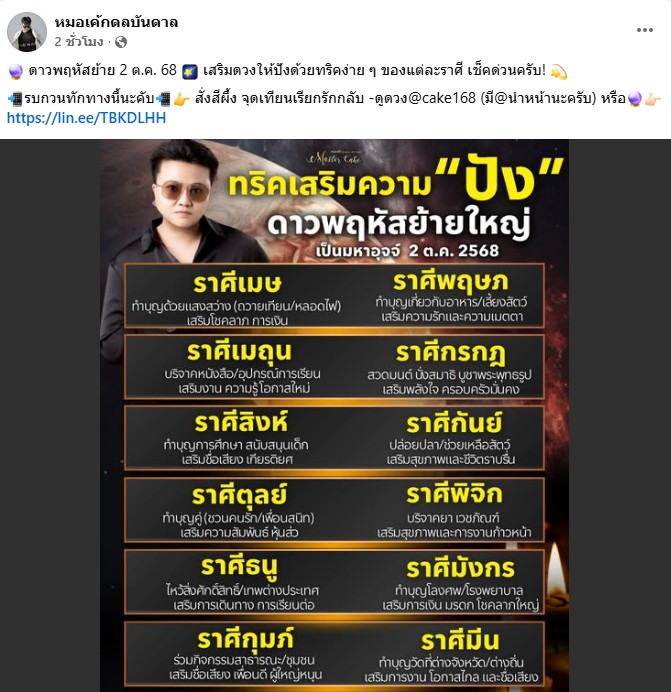The width and height of the screenshot is (671, 692).
Task: Click the crystal ball emoji before ดาวพฤหัสย้าย
Action: pos(16,71)
